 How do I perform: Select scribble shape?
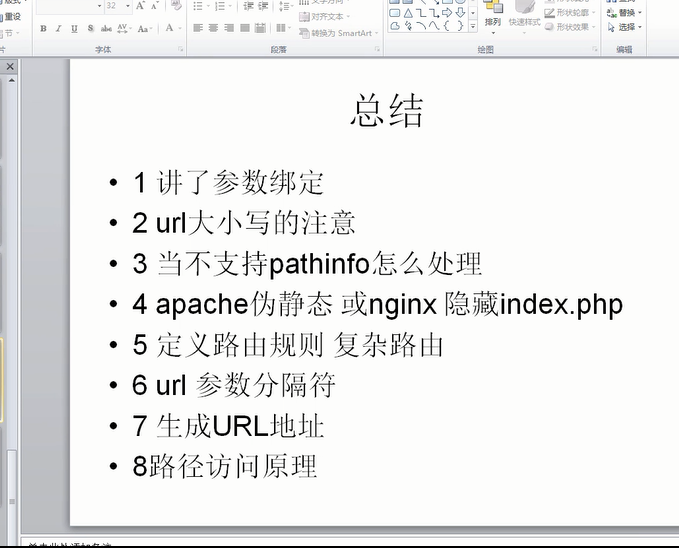click(408, 26)
